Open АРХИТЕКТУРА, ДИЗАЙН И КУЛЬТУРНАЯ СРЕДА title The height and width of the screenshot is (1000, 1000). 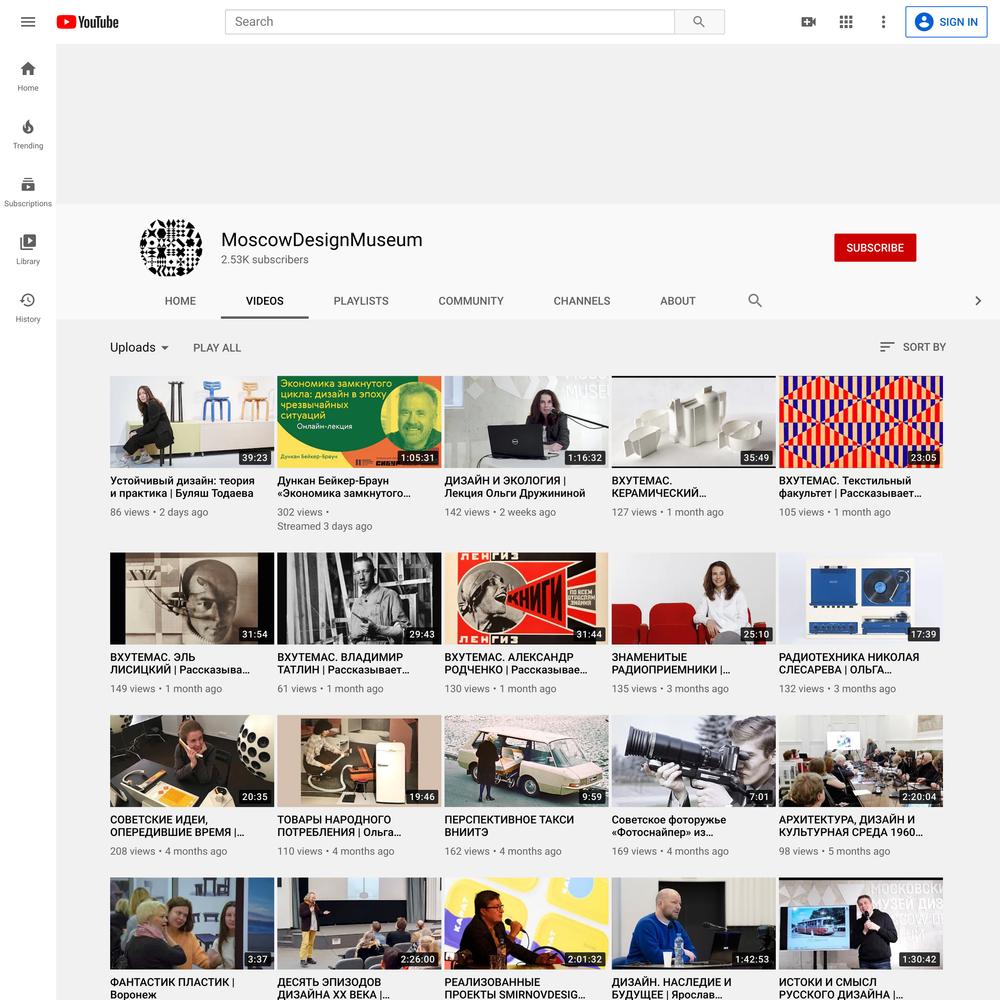[x=851, y=826]
